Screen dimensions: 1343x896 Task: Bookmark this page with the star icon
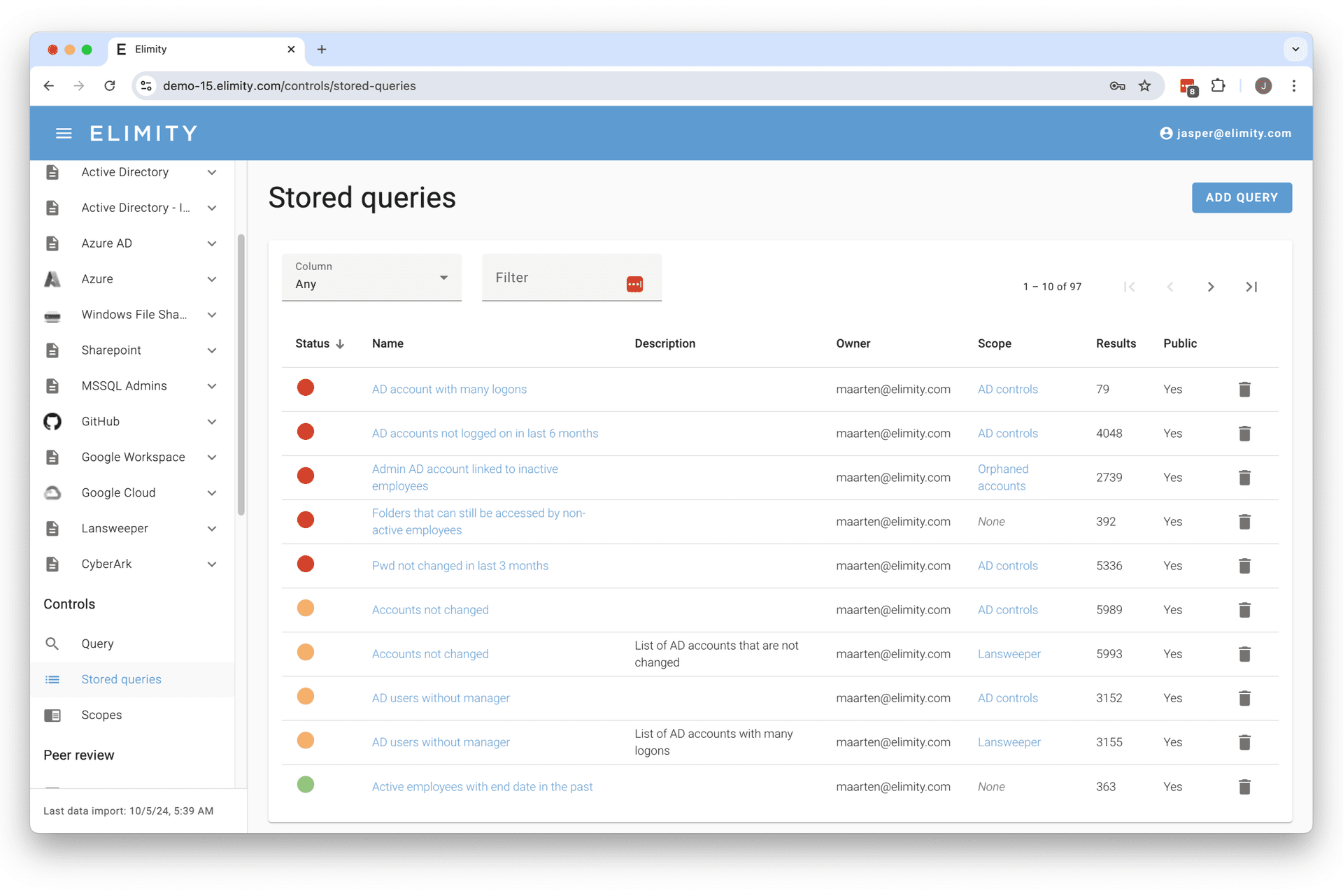1144,85
